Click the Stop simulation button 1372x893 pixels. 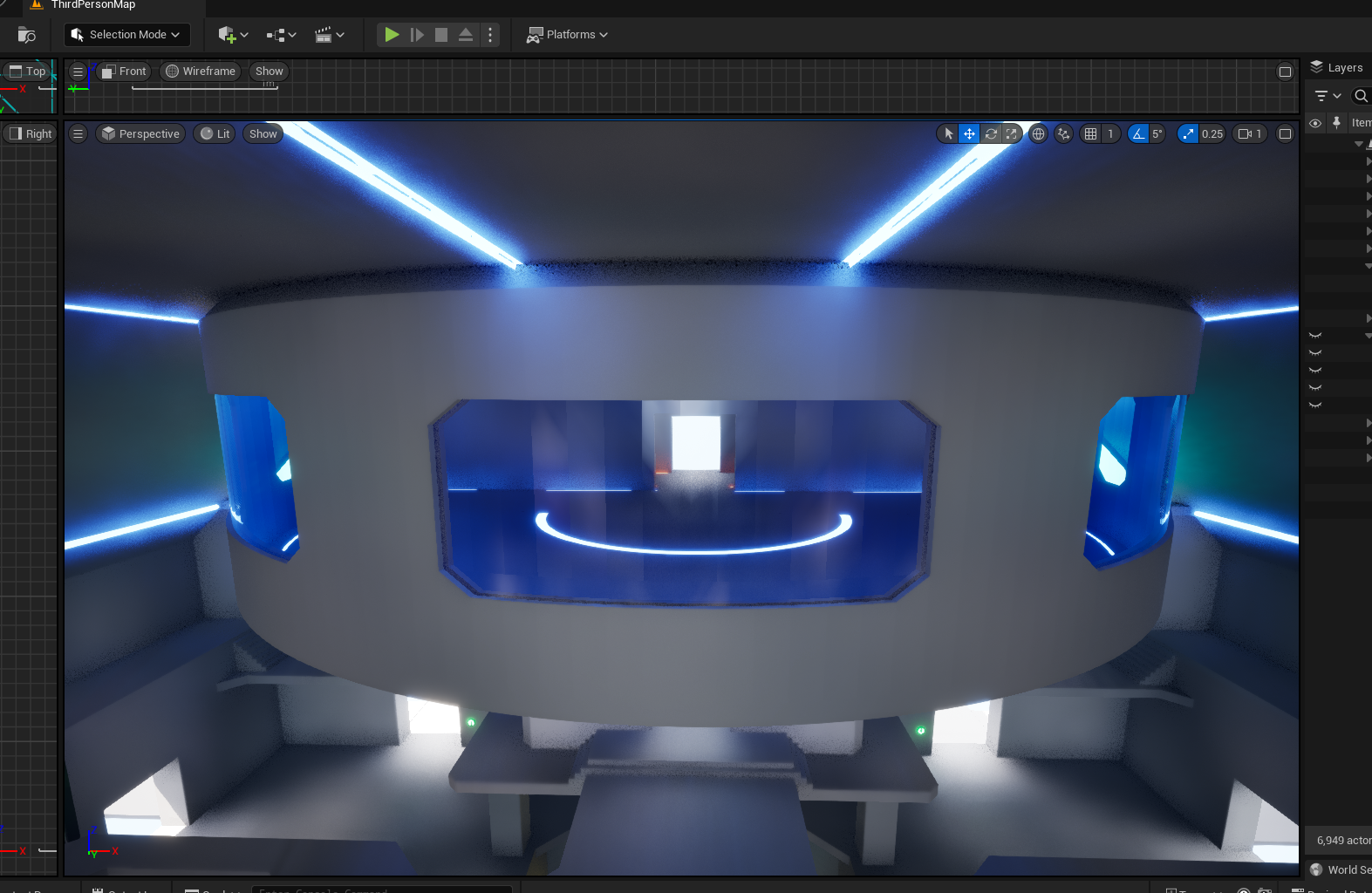pos(441,35)
